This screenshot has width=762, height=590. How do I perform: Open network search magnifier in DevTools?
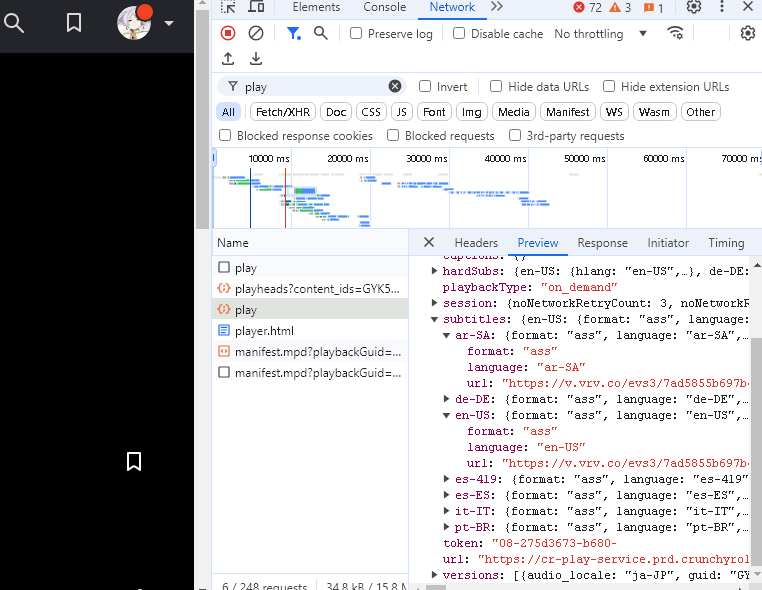pyautogui.click(x=321, y=33)
